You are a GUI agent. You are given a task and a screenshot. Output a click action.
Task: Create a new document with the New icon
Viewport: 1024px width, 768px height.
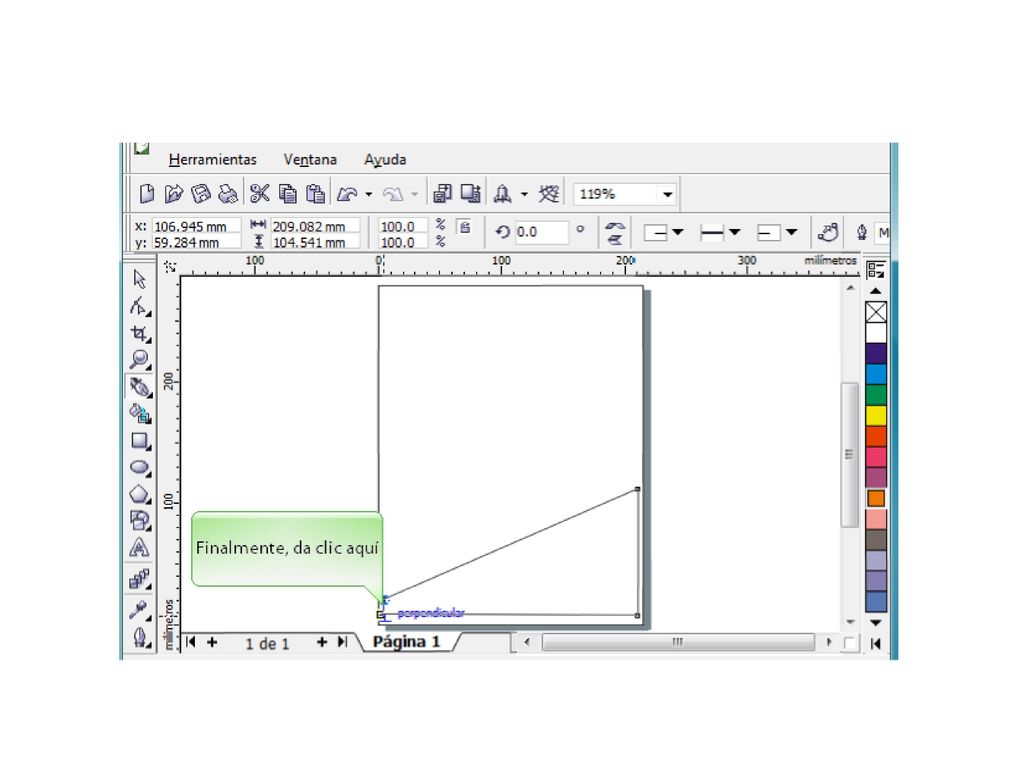[x=147, y=194]
